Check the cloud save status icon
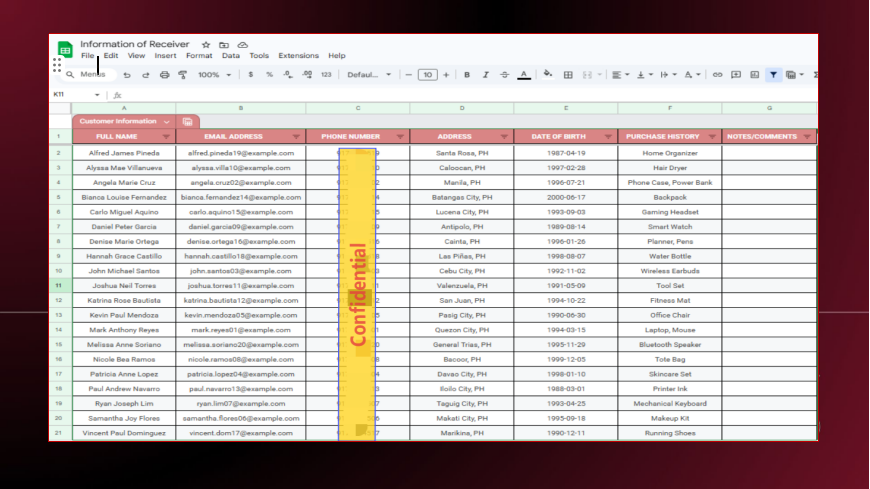This screenshot has width=870, height=489. (242, 44)
